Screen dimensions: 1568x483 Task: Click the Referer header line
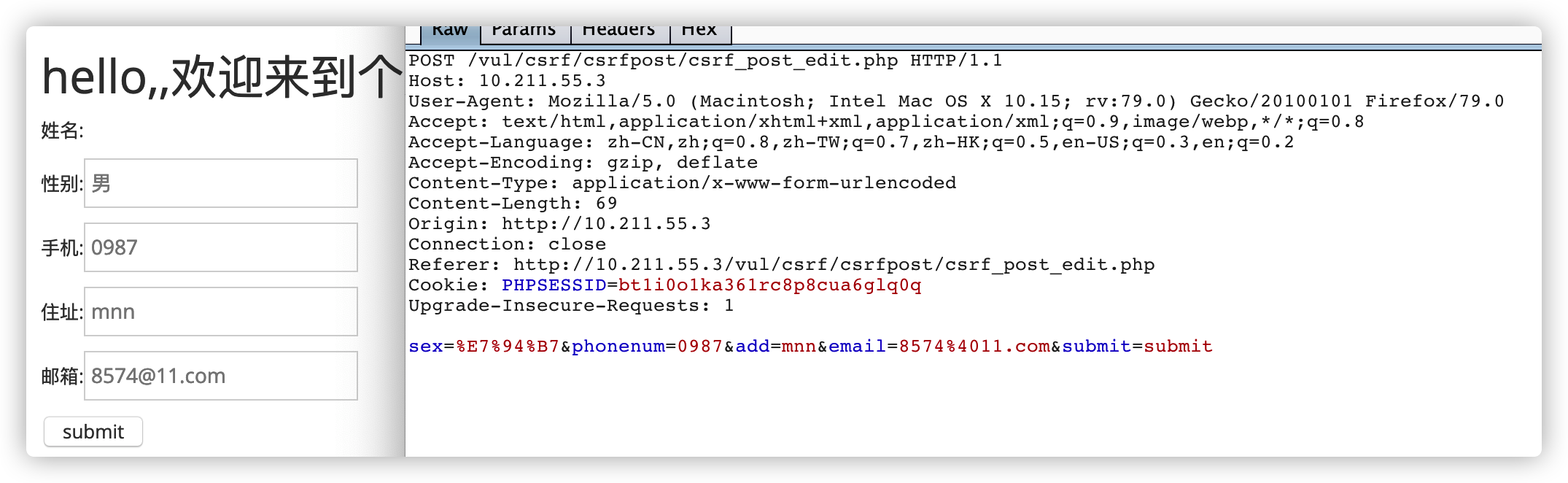pos(780,265)
